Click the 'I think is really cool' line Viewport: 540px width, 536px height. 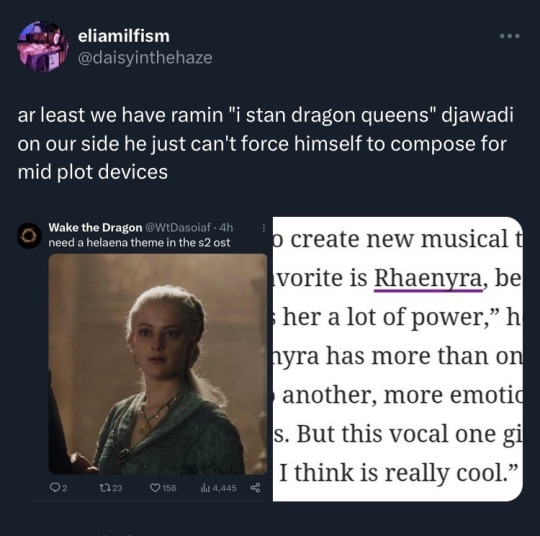click(398, 473)
